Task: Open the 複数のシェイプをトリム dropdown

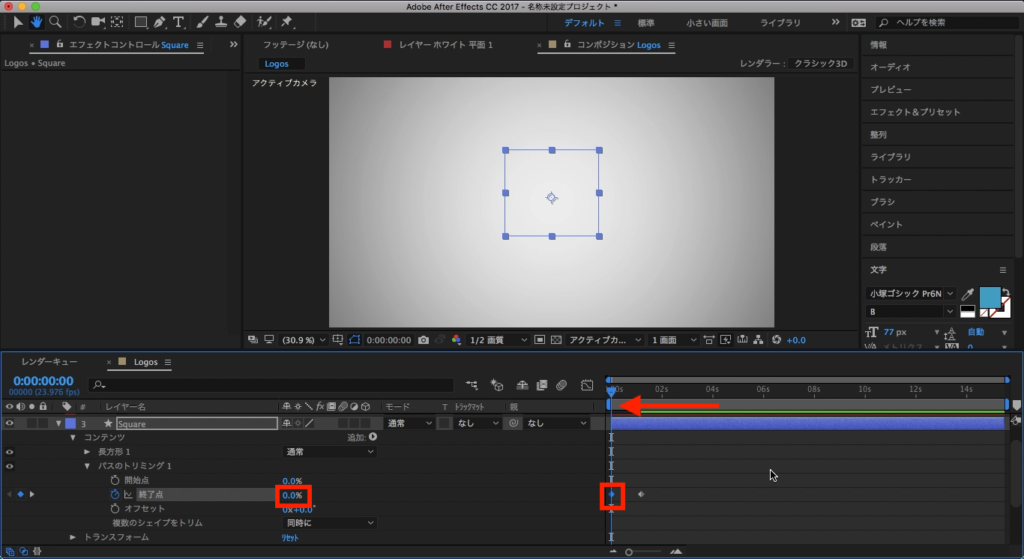Action: (330, 523)
